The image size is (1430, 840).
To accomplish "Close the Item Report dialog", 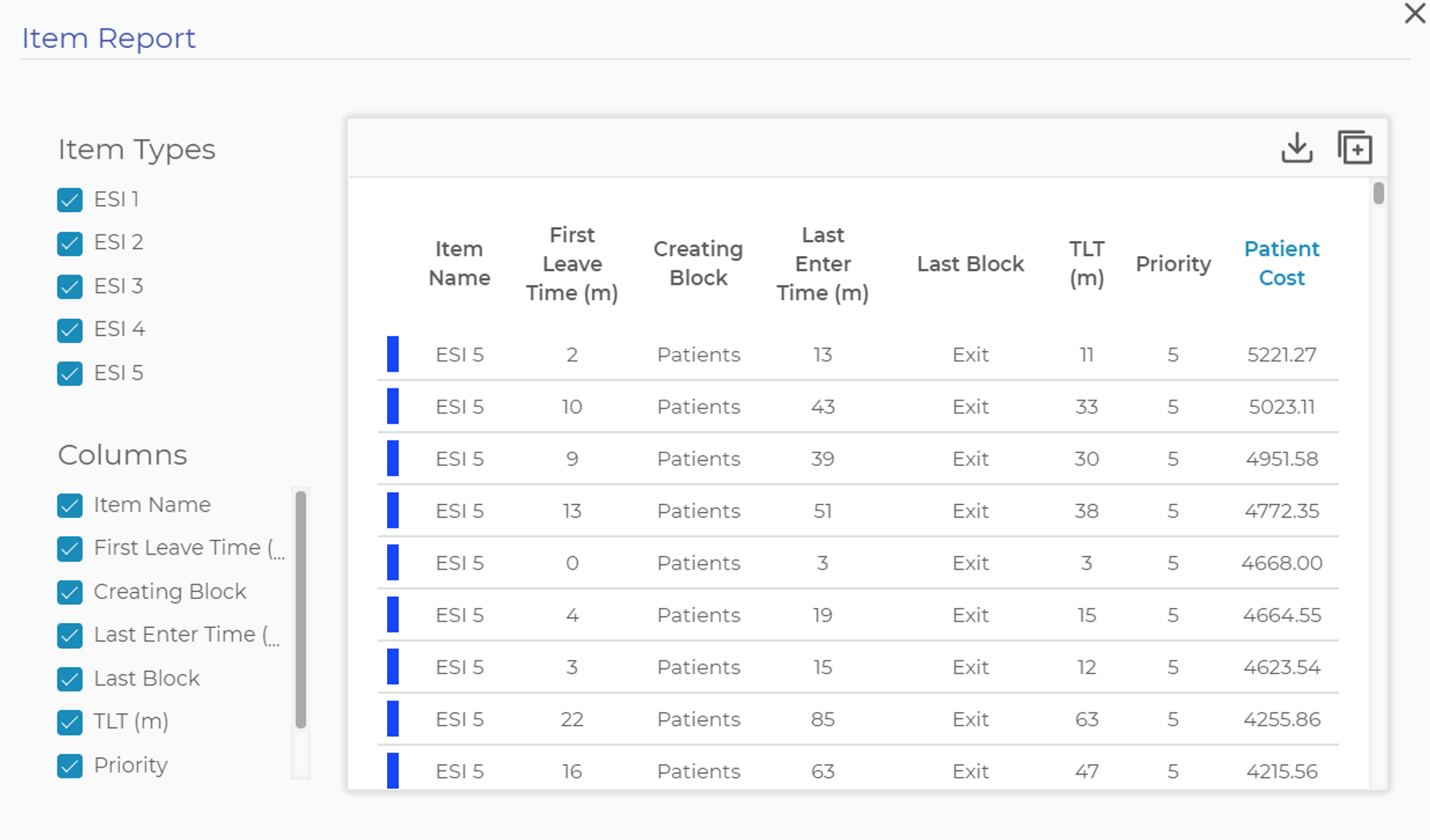I will [1415, 14].
